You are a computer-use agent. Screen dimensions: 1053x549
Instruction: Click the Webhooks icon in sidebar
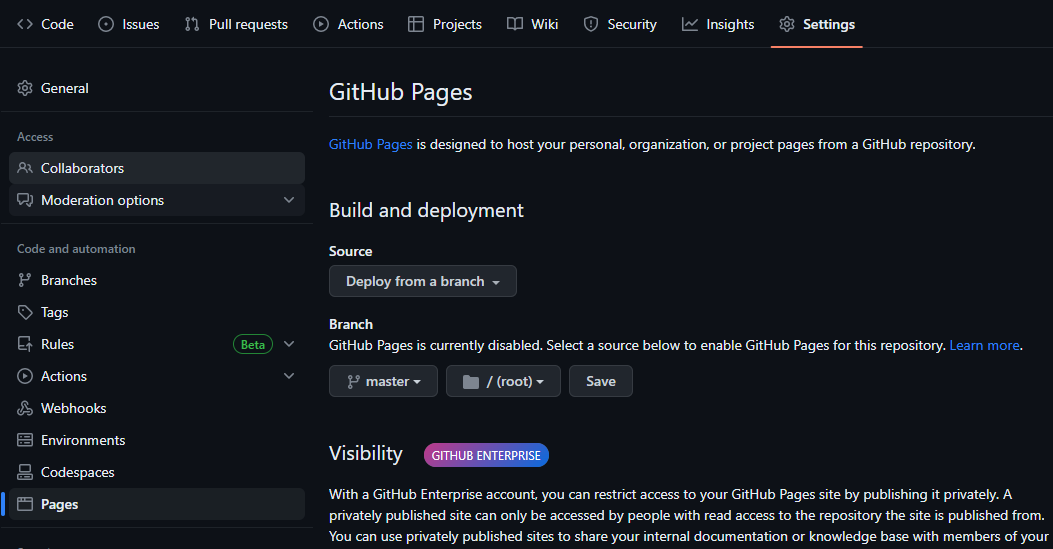tap(25, 408)
